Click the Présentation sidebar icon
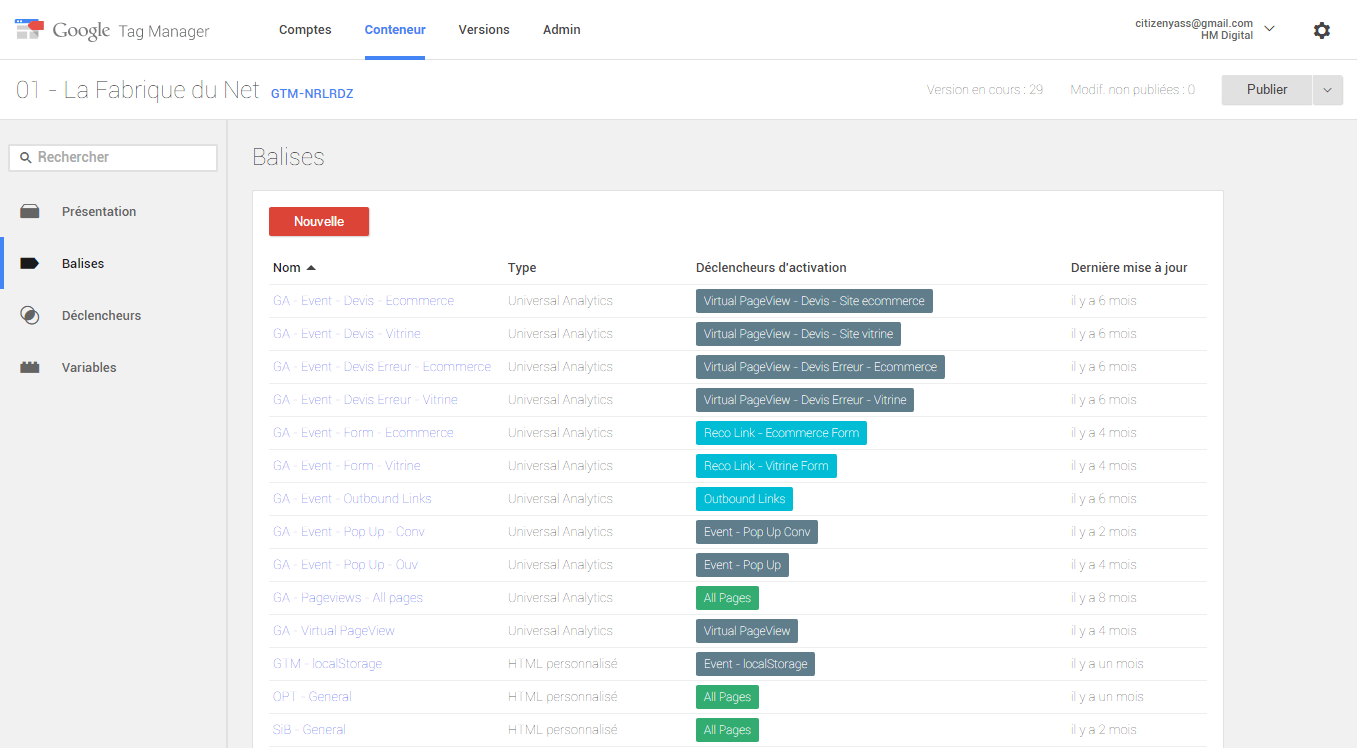This screenshot has width=1357, height=748. click(30, 212)
